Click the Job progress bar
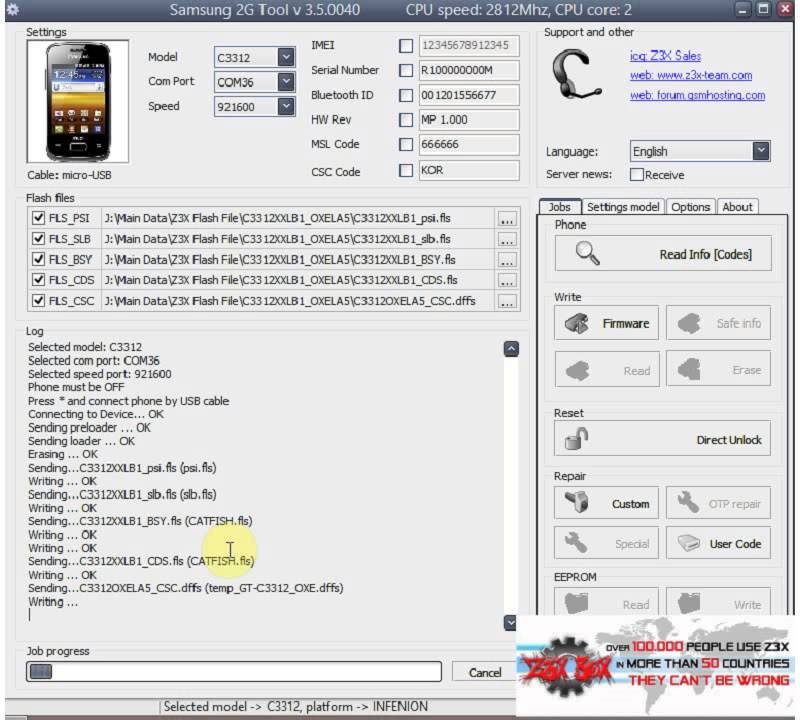The image size is (800, 720). 234,672
